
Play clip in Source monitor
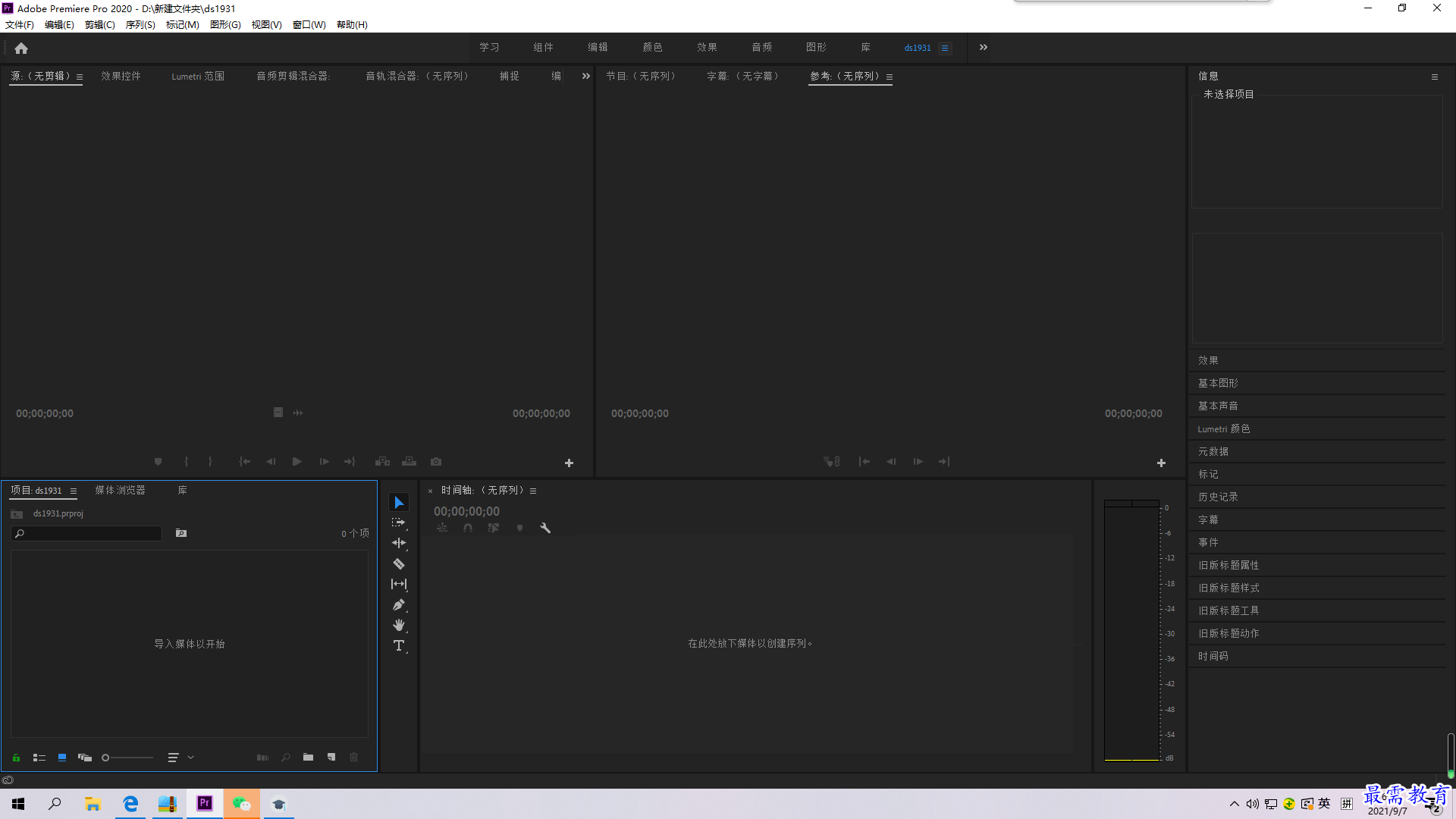[x=297, y=462]
